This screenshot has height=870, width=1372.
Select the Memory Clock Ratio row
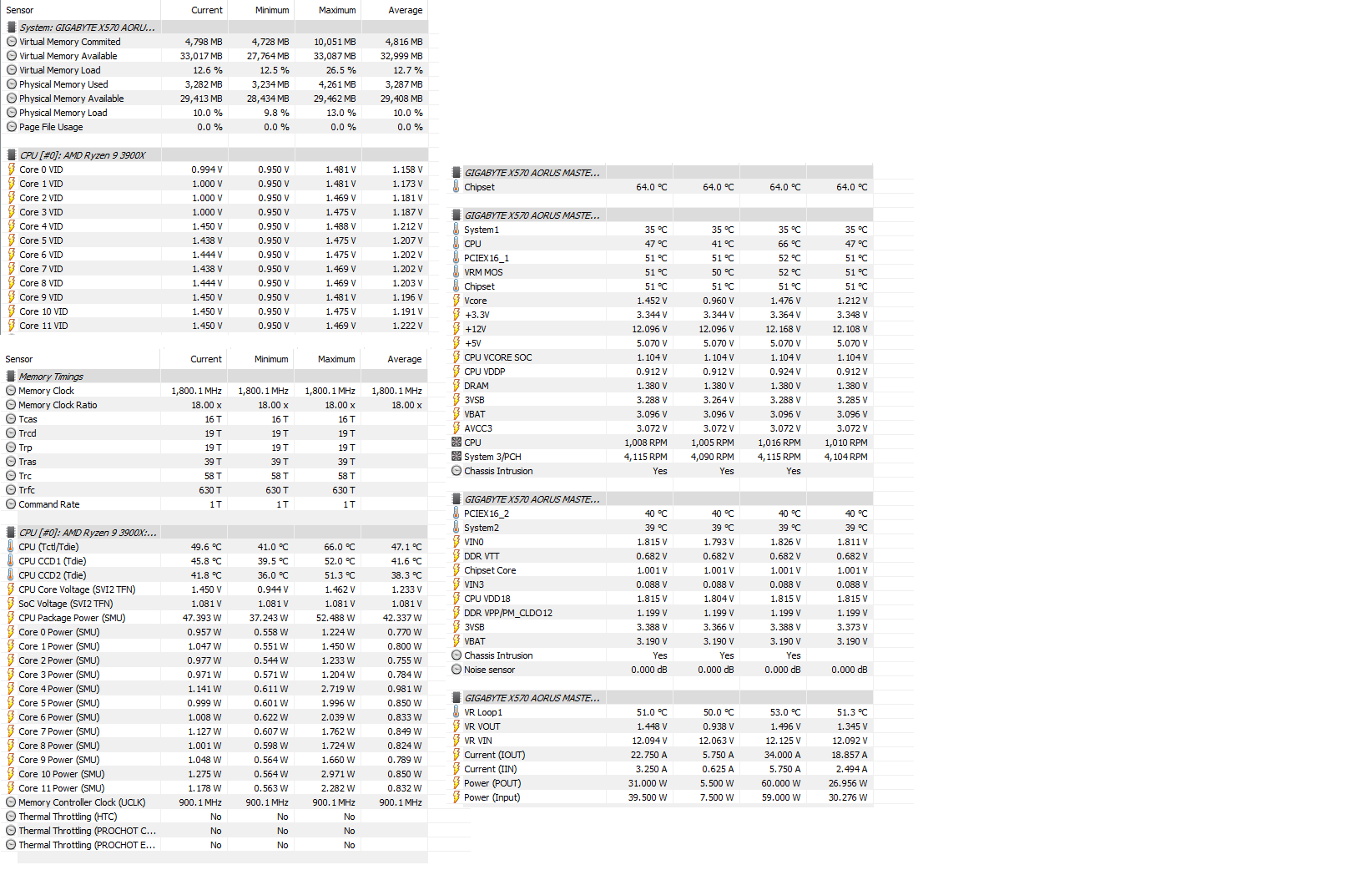(x=214, y=405)
